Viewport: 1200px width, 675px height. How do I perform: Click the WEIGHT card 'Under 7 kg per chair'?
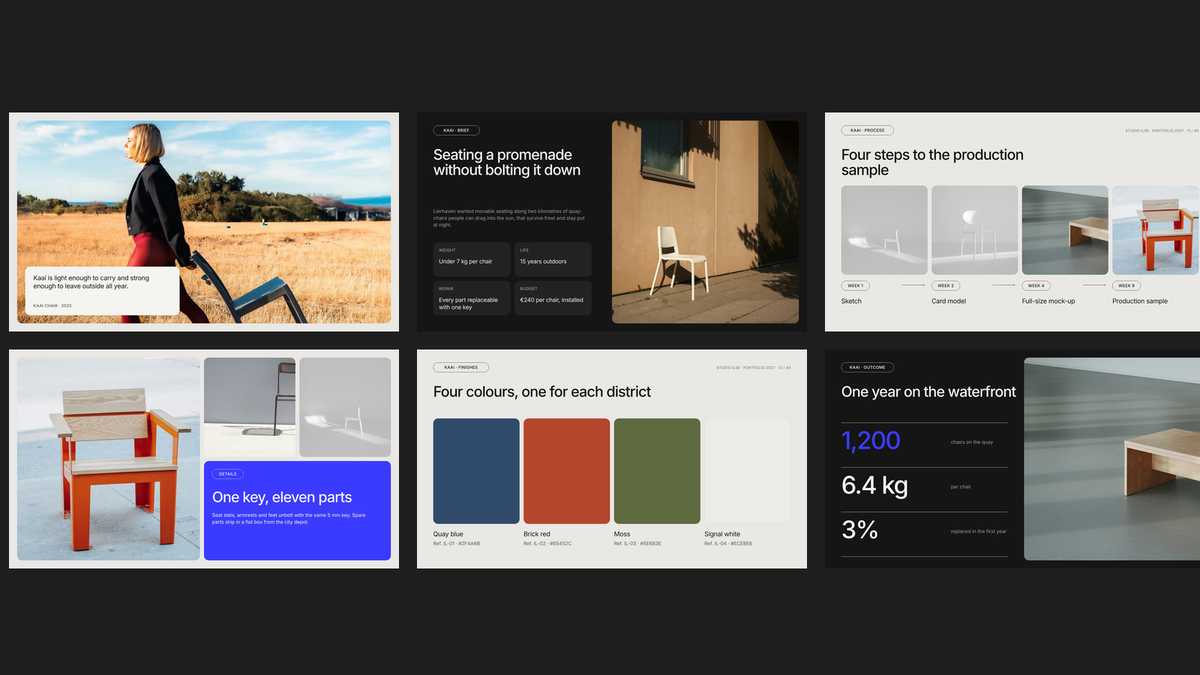472,259
